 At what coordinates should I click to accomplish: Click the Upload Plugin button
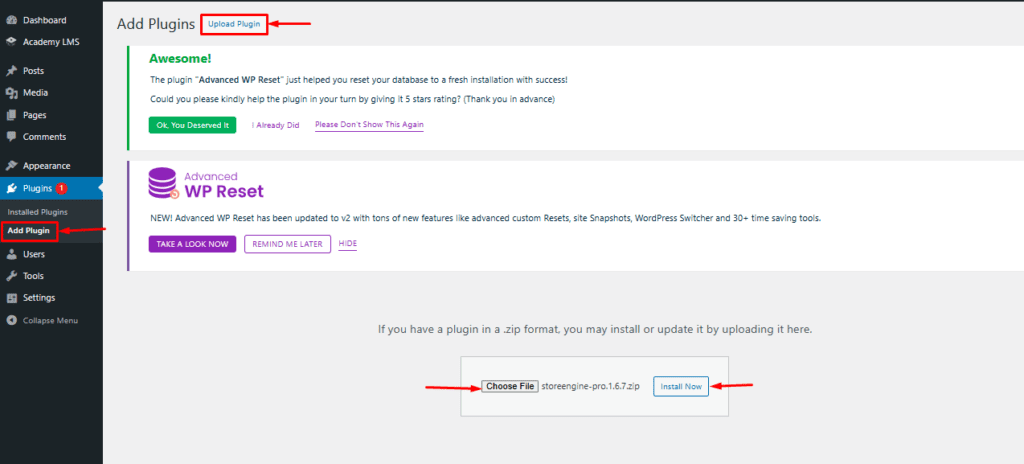pyautogui.click(x=234, y=24)
